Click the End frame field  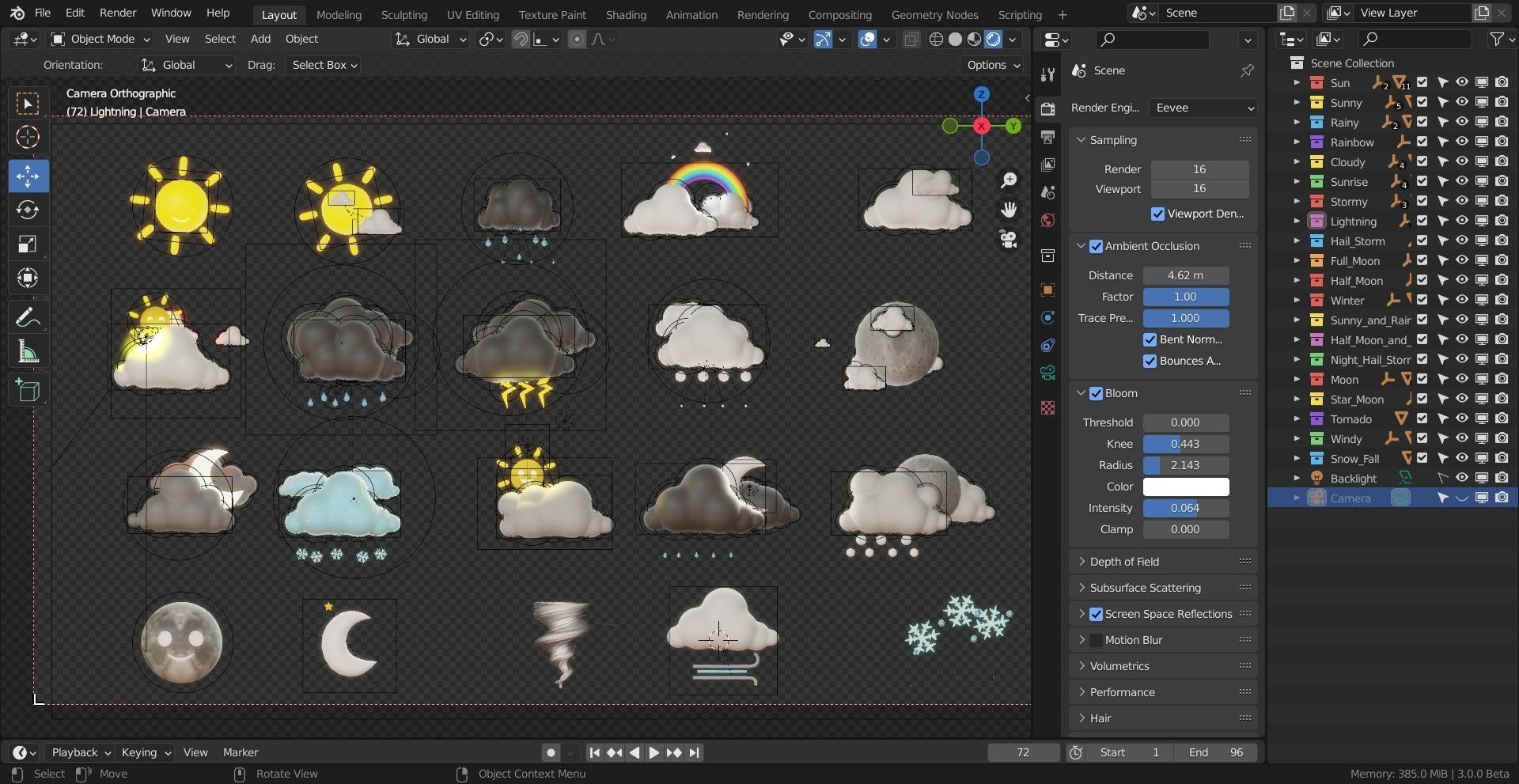(x=1215, y=752)
